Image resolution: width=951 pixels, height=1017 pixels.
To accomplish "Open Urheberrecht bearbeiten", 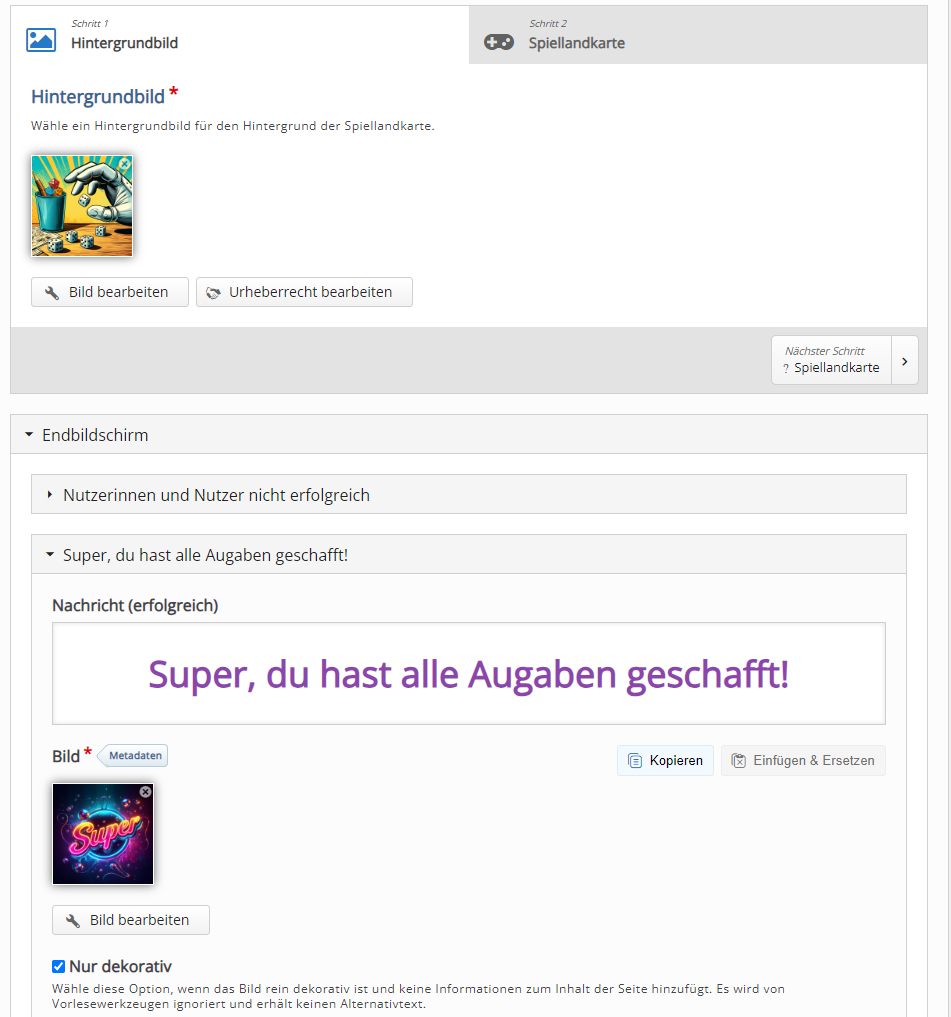I will [x=304, y=292].
